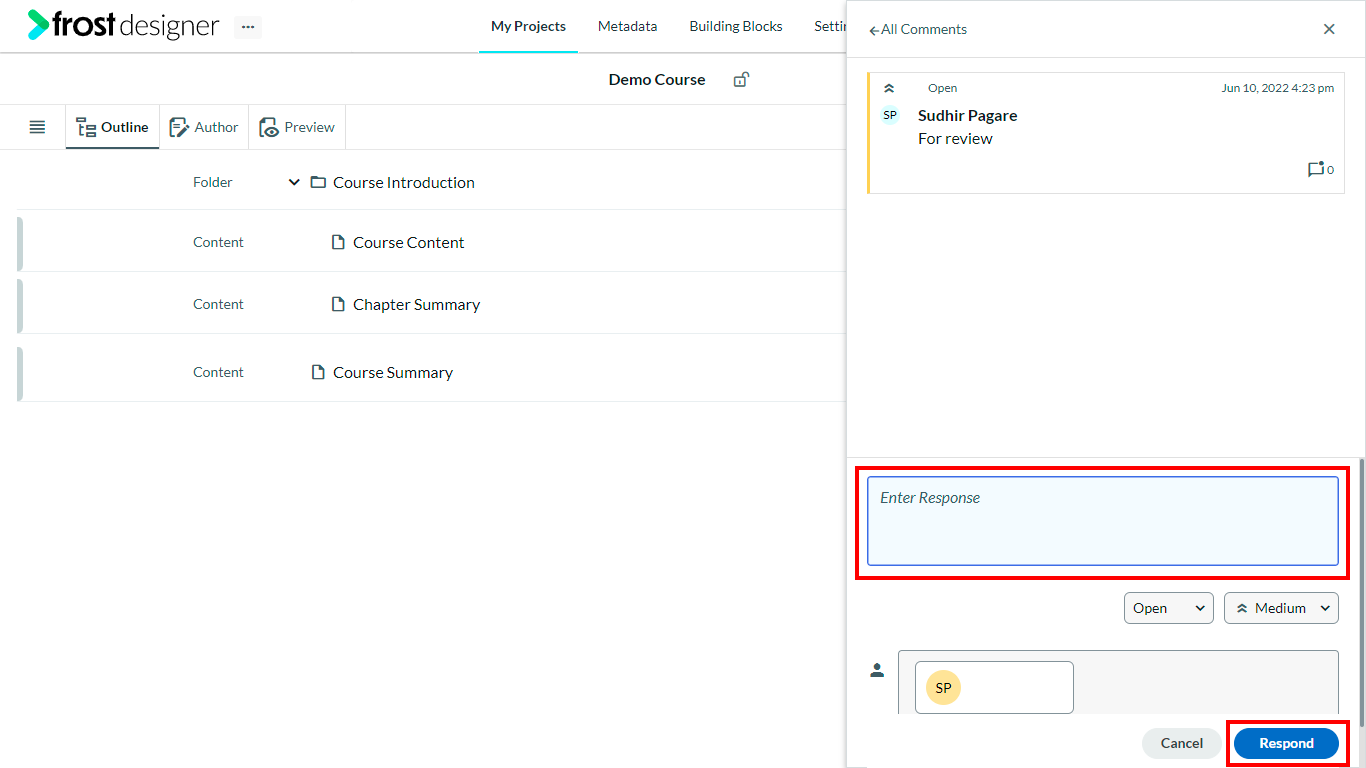
Task: Click the Cancel button
Action: [1181, 743]
